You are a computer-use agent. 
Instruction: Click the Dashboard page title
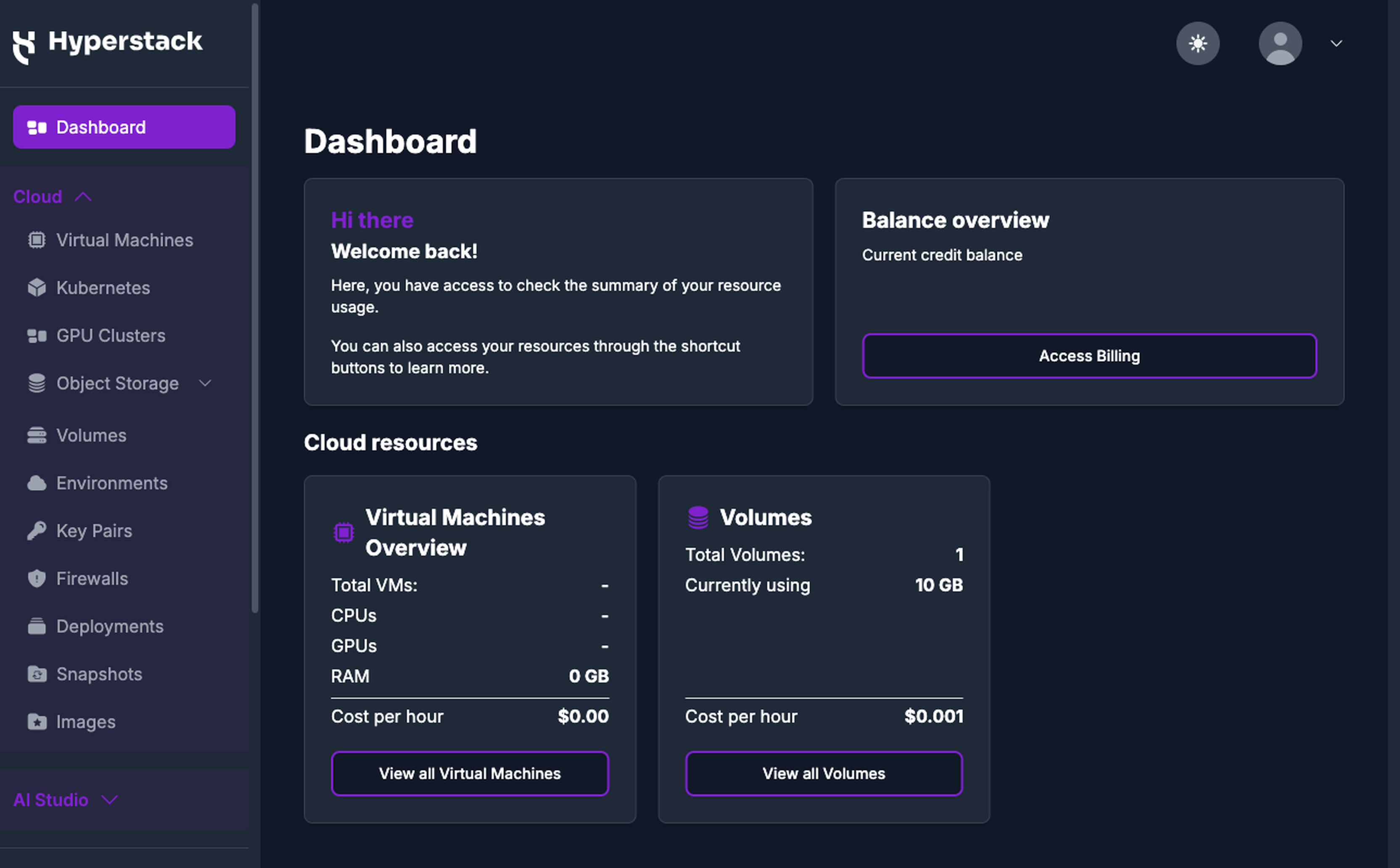[390, 141]
